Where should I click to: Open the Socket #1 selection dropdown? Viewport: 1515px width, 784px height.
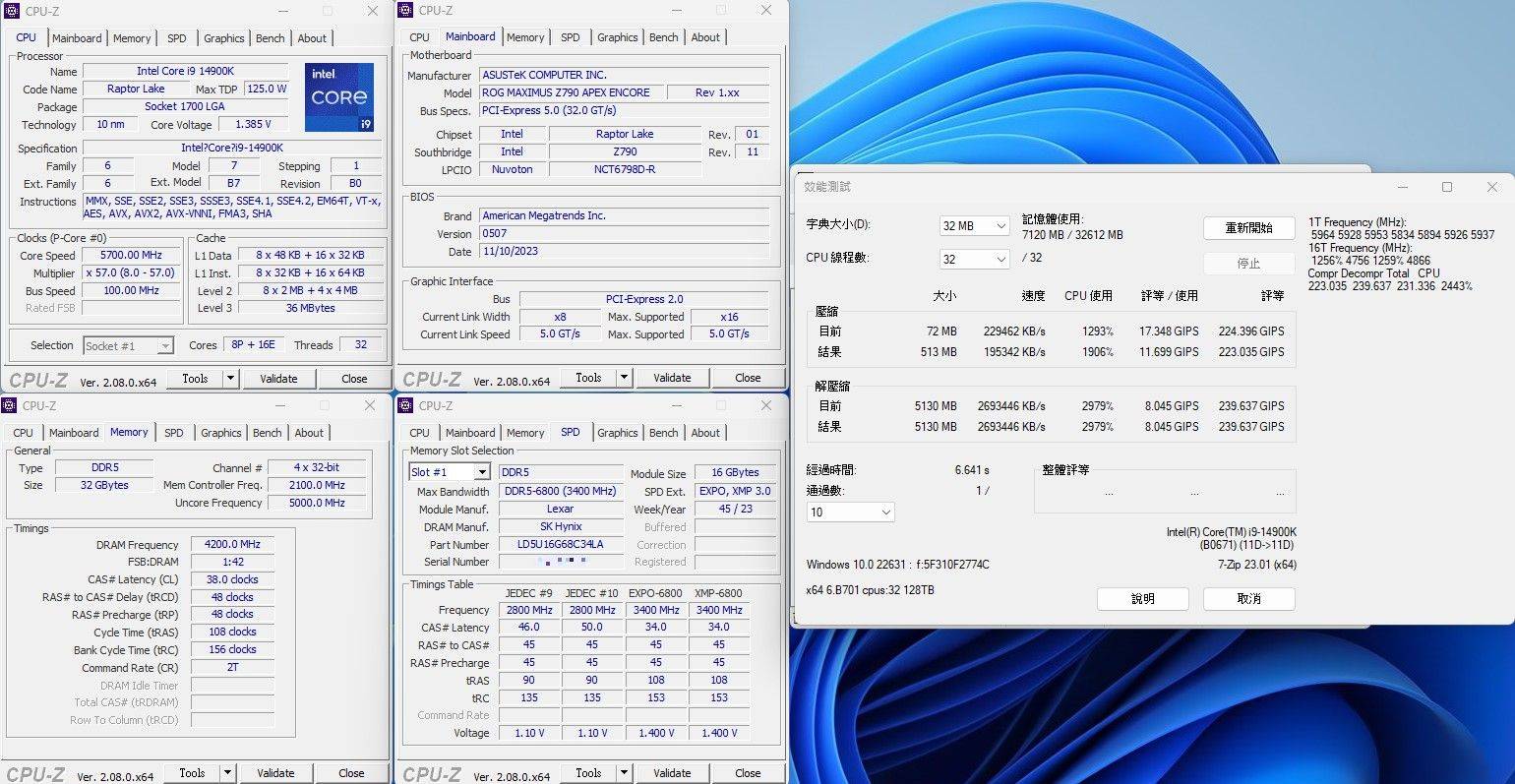[129, 346]
